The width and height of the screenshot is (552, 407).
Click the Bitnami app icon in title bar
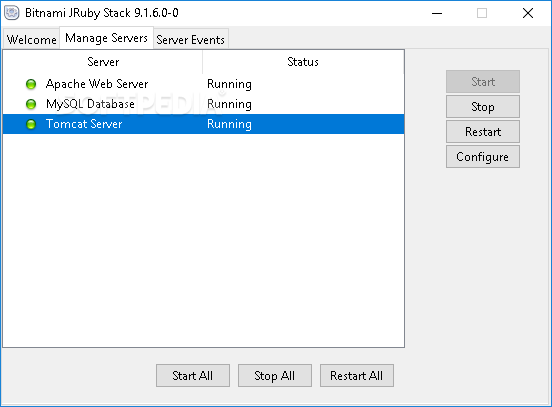pos(12,13)
